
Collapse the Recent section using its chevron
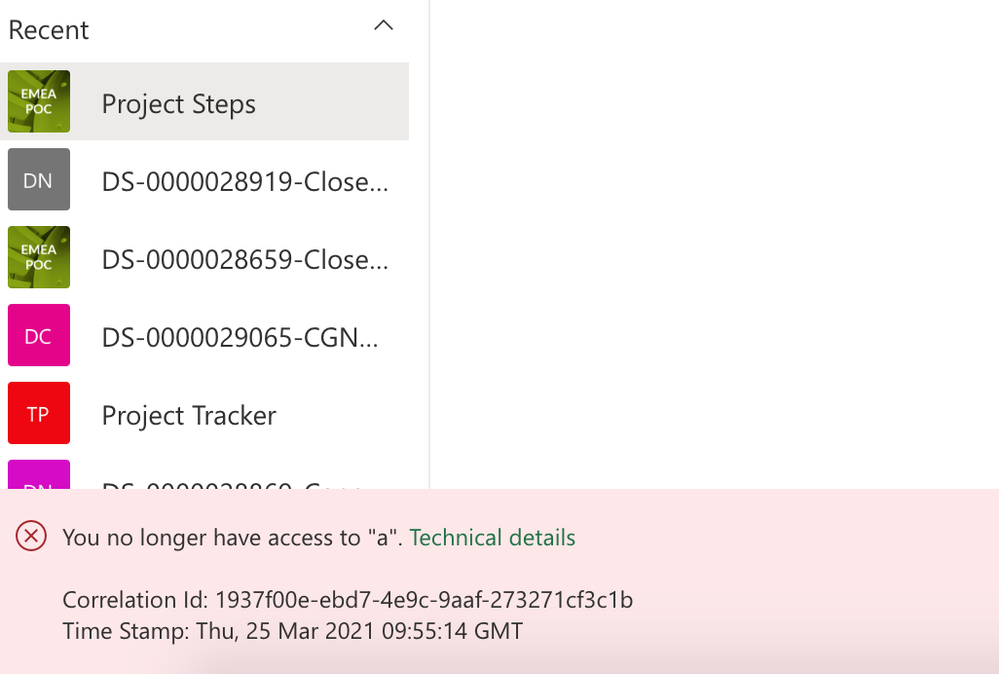point(384,26)
